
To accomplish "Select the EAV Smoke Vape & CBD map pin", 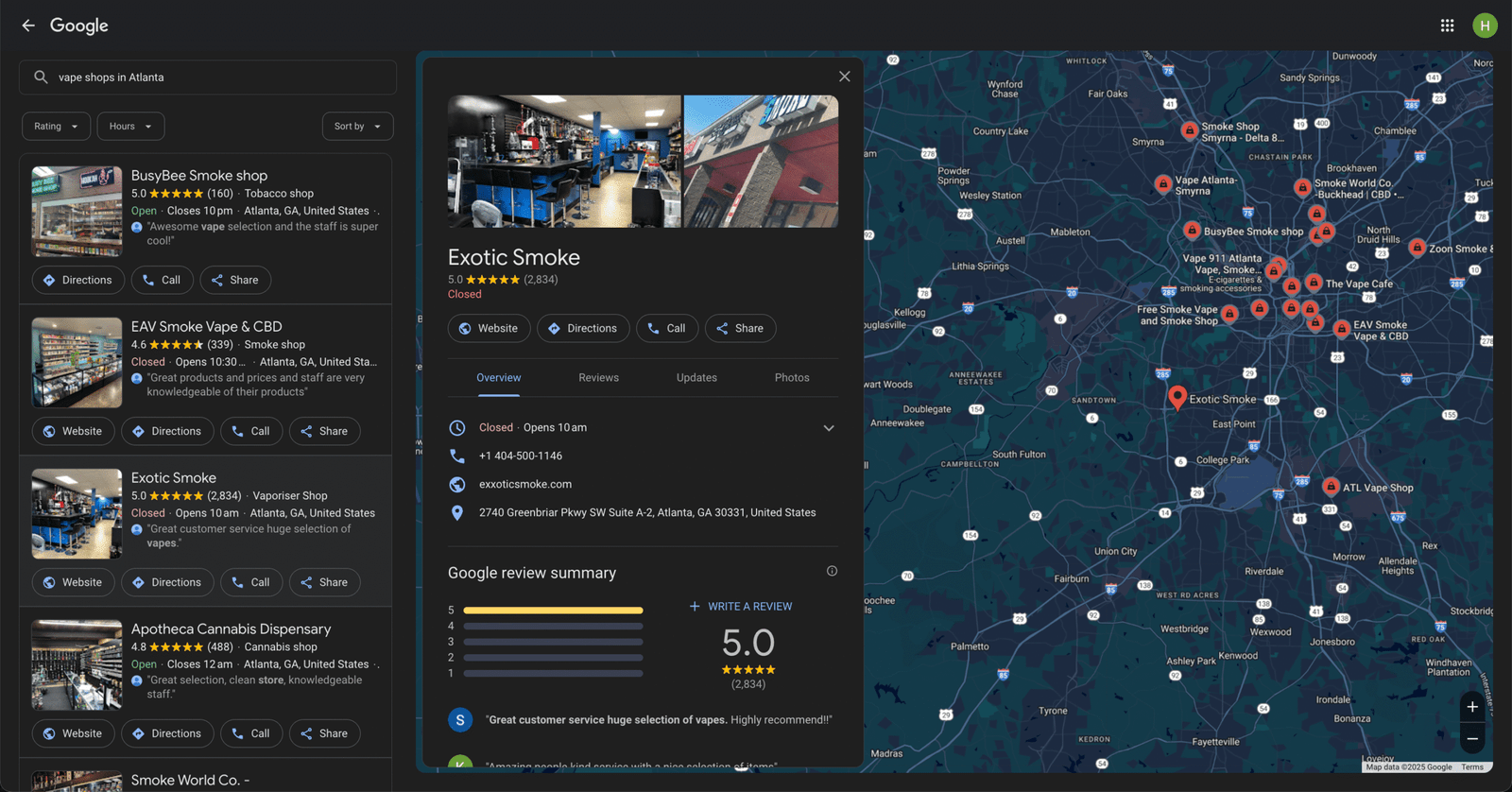I will [x=1341, y=329].
